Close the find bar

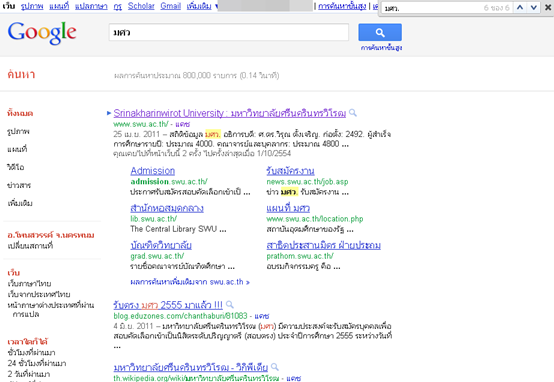click(548, 7)
